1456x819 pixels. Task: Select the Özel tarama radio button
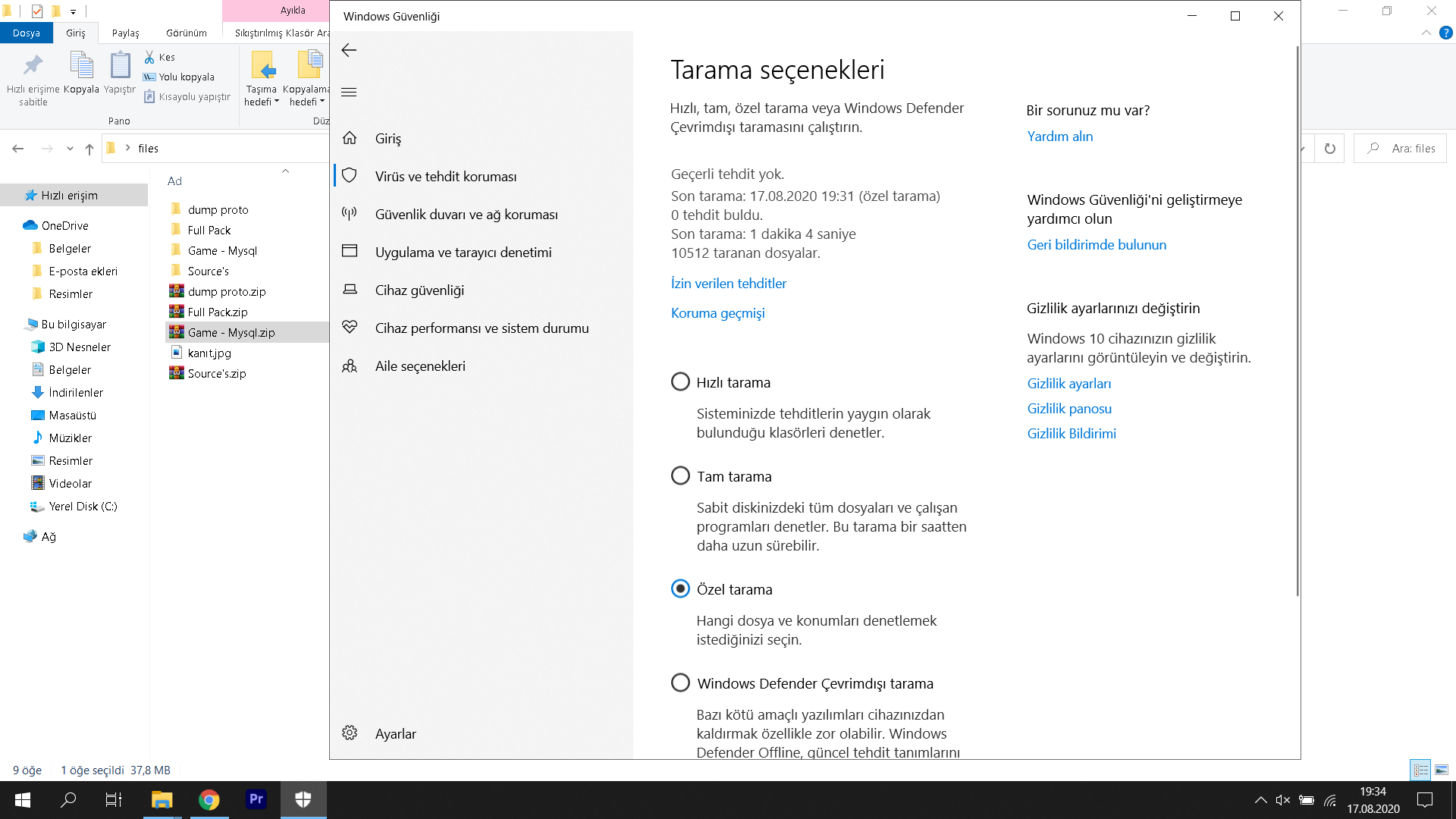coord(680,588)
